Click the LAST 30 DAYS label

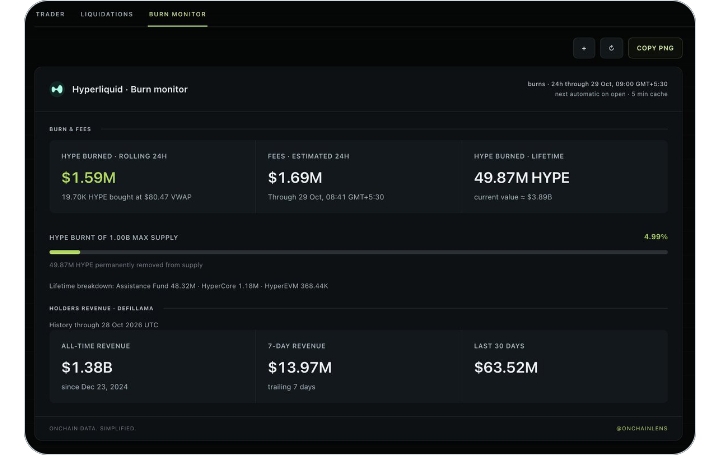pyautogui.click(x=499, y=346)
